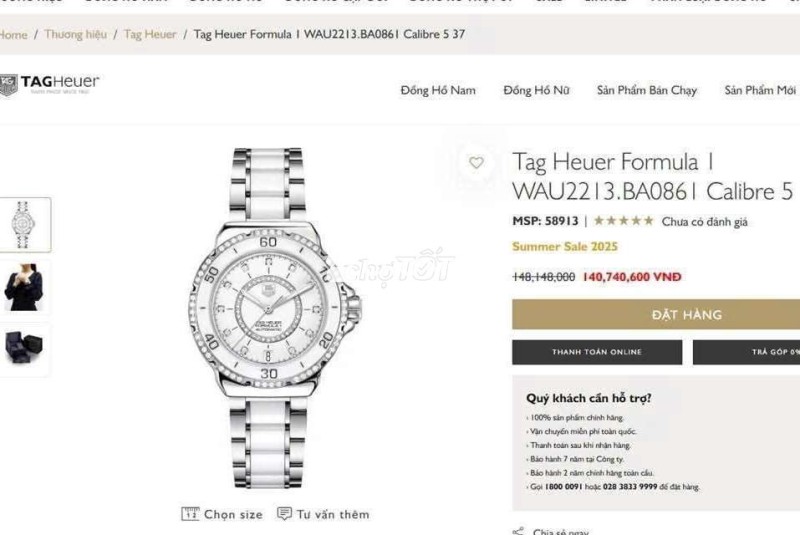Go to Thương hiệu breadcrumb link
The width and height of the screenshot is (800, 535).
pos(76,34)
